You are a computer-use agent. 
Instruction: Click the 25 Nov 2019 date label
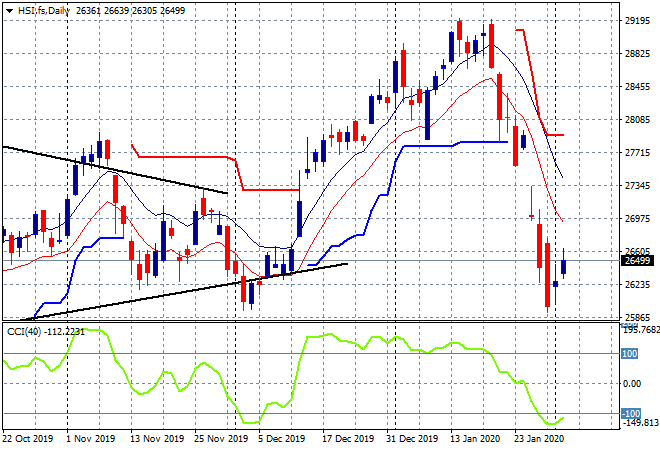[221, 439]
